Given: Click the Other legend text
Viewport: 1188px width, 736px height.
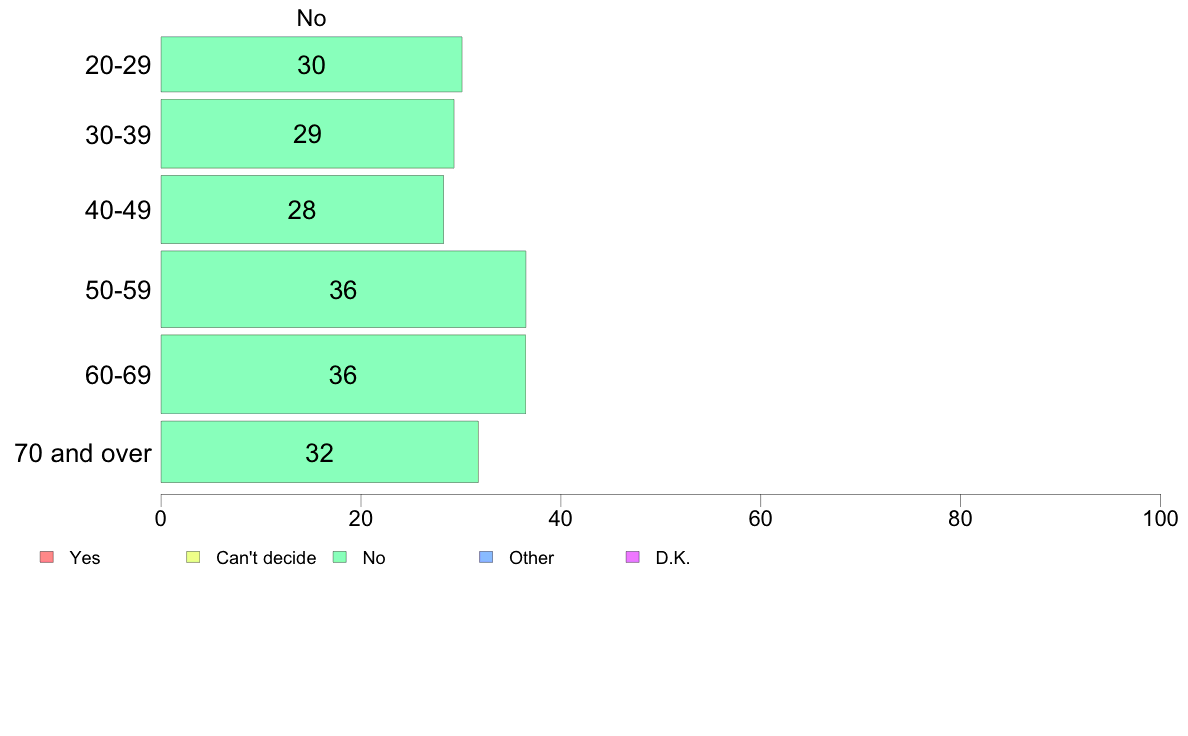Looking at the screenshot, I should (531, 558).
